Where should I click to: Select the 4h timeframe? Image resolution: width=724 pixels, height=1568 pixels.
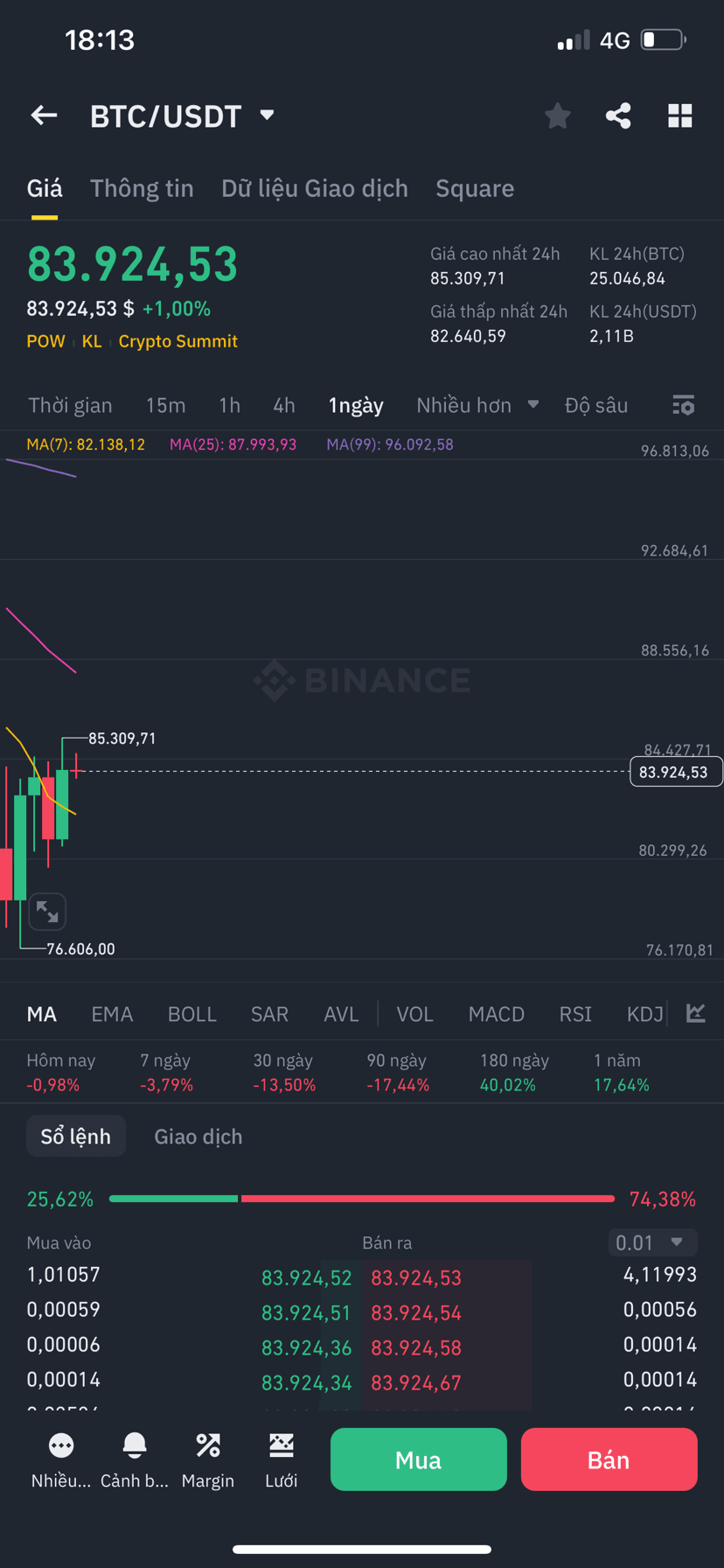(284, 405)
